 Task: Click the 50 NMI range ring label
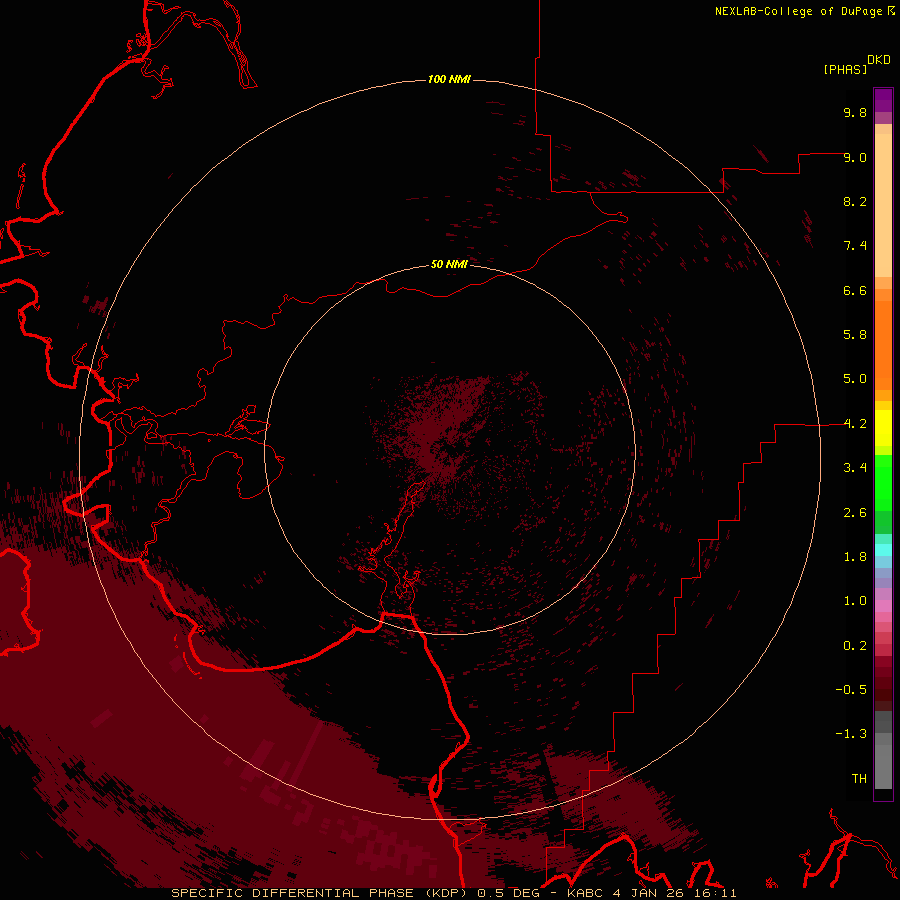click(449, 264)
